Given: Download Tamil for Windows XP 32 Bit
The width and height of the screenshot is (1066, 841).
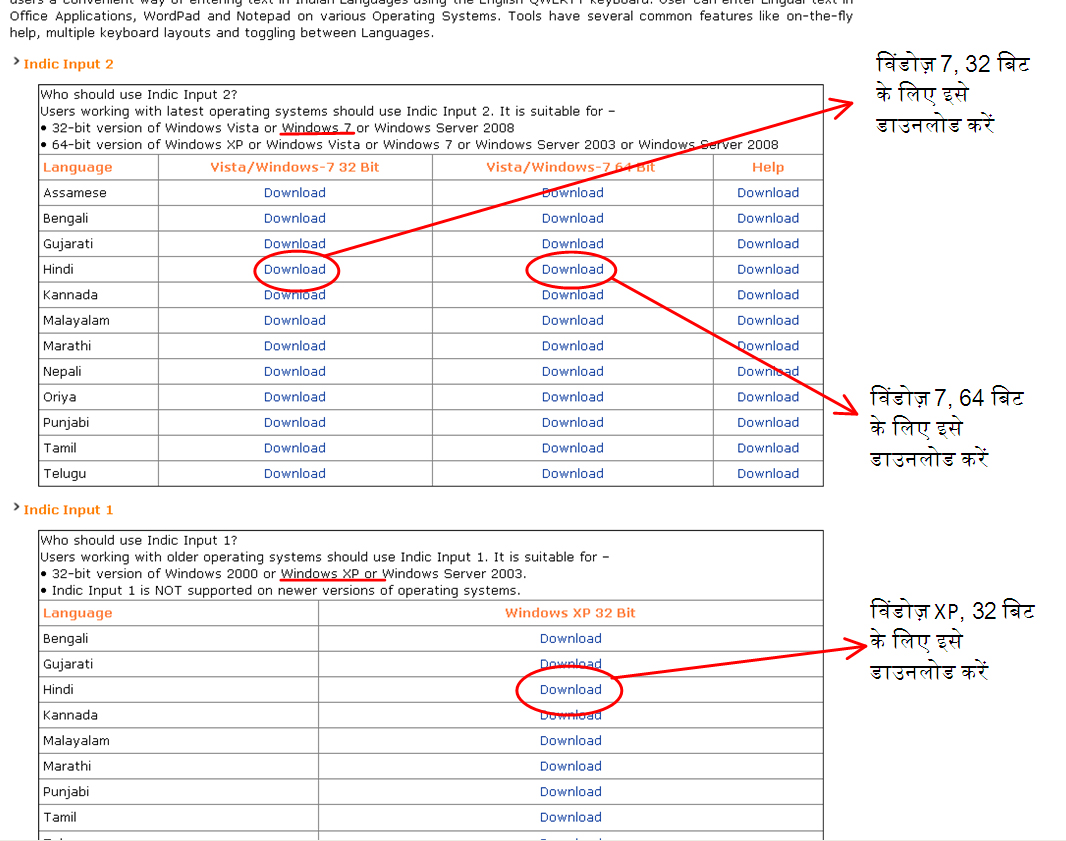Looking at the screenshot, I should [x=570, y=817].
